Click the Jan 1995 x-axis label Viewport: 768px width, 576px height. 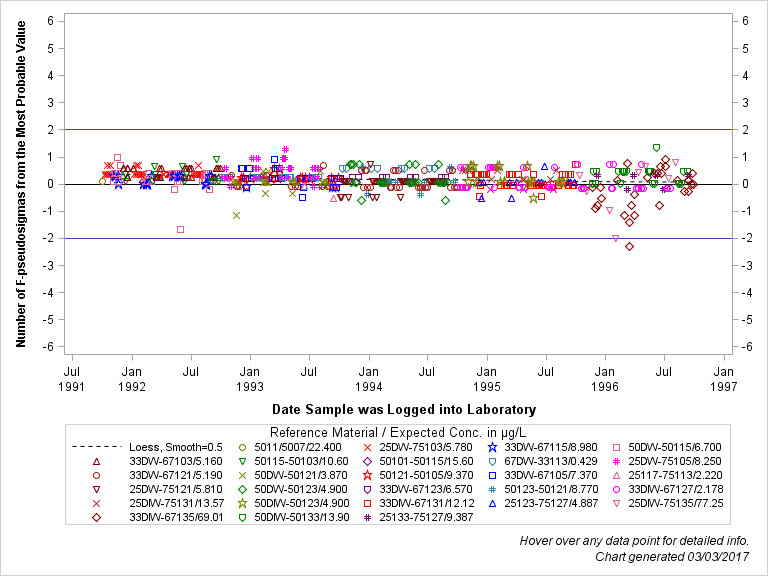(x=487, y=379)
